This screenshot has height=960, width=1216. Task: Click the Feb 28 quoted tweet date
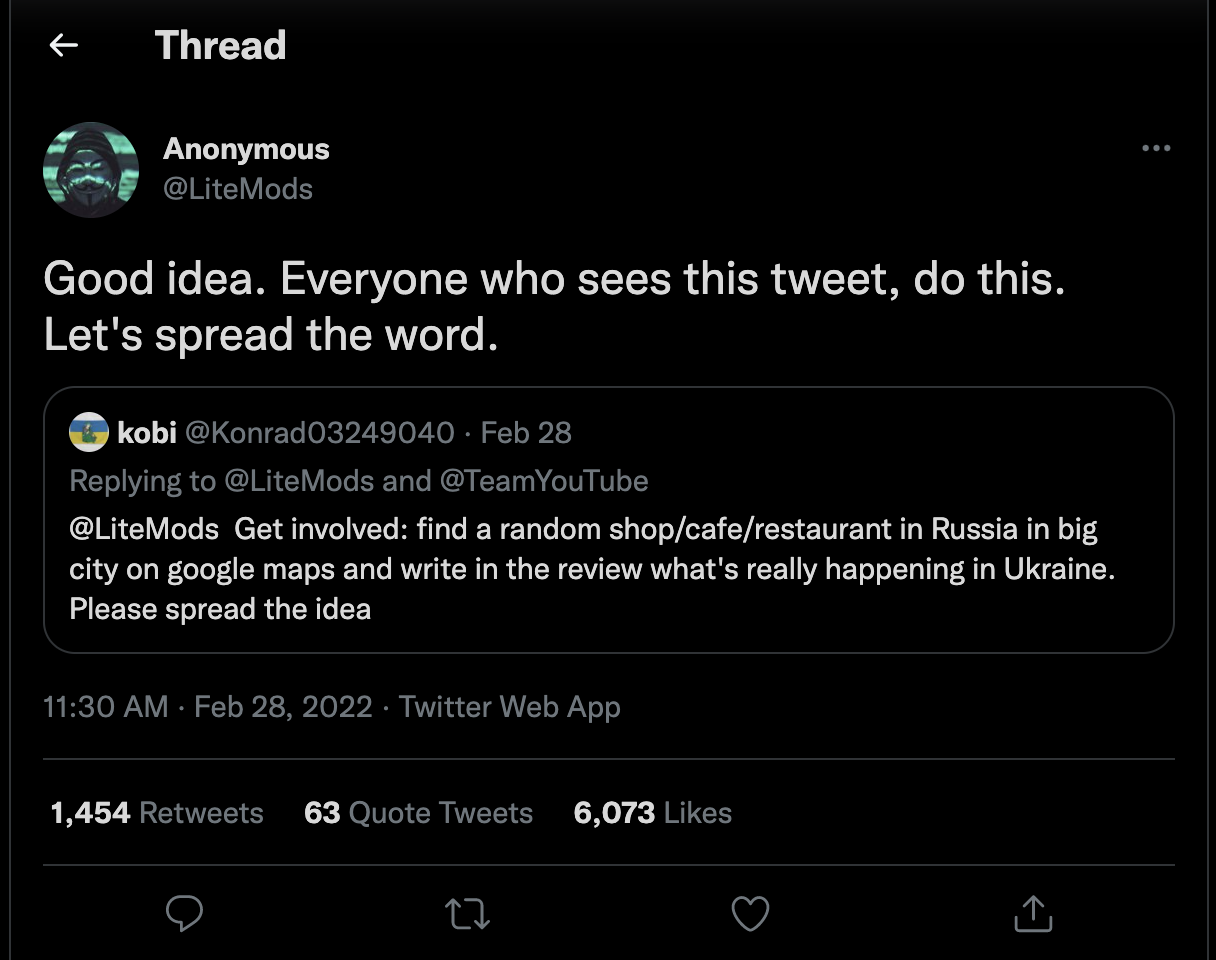point(526,432)
